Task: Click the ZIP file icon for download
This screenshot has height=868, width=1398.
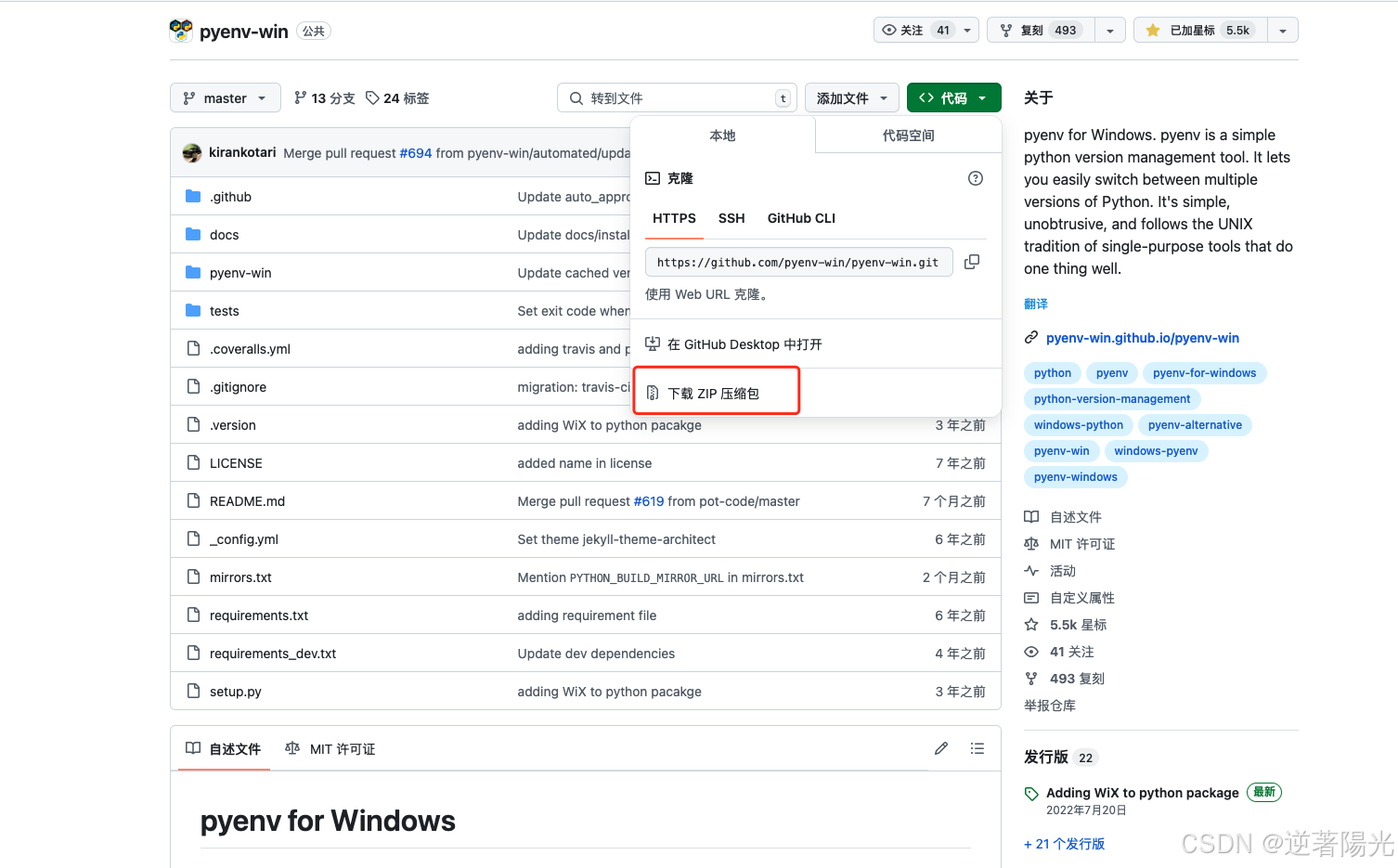Action: tap(653, 393)
